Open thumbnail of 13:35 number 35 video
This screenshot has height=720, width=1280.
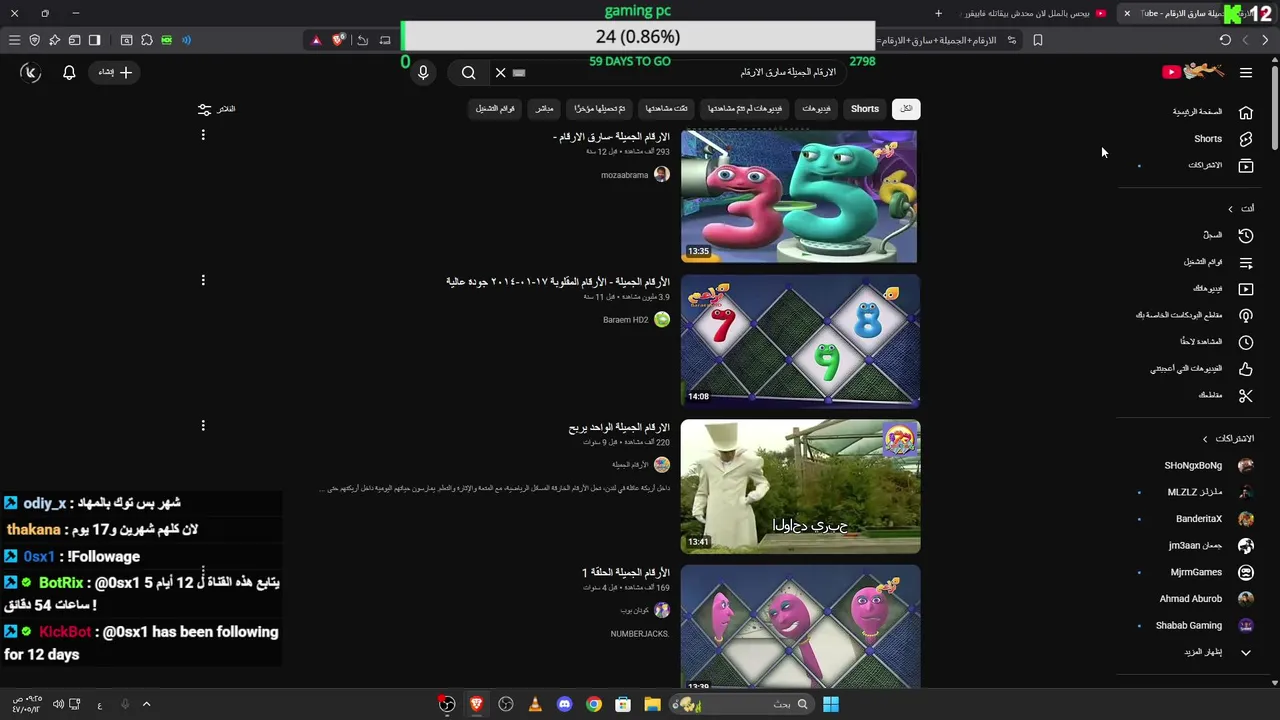click(799, 196)
